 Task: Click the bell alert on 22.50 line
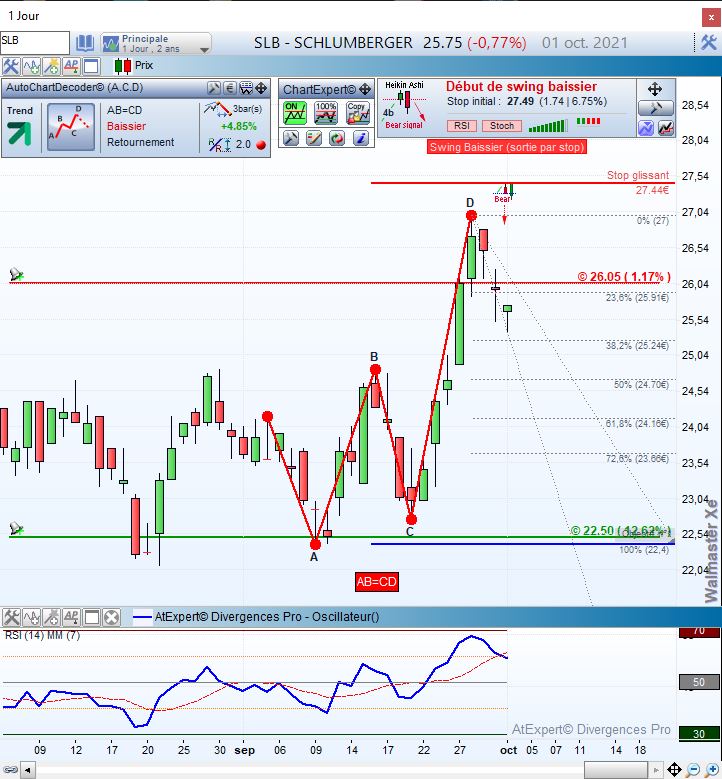[16, 529]
